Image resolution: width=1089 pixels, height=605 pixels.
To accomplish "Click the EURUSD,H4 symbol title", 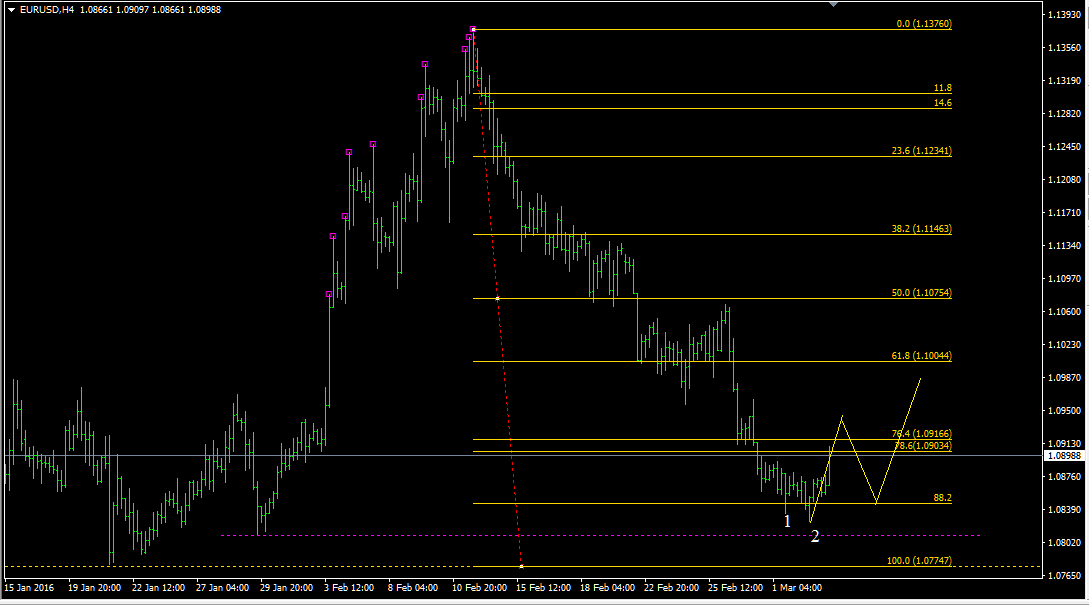I will [47, 10].
